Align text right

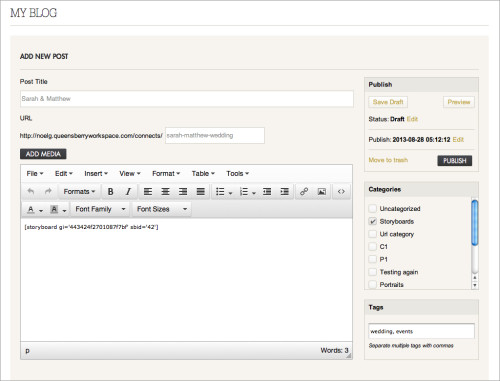tap(183, 192)
